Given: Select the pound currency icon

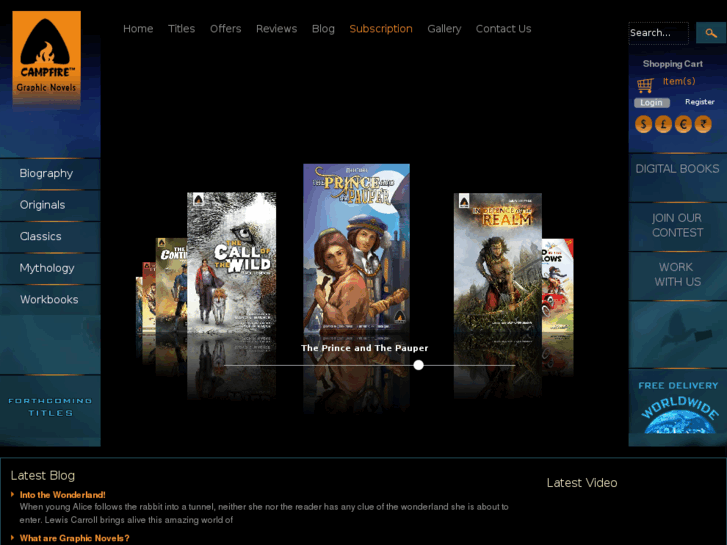Looking at the screenshot, I should click(663, 124).
